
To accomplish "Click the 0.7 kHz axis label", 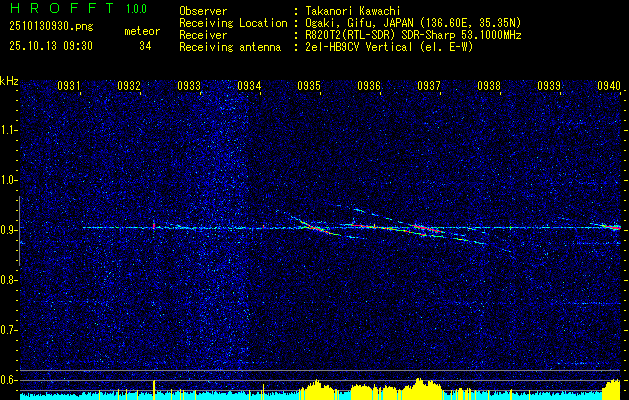I will click(x=7, y=330).
